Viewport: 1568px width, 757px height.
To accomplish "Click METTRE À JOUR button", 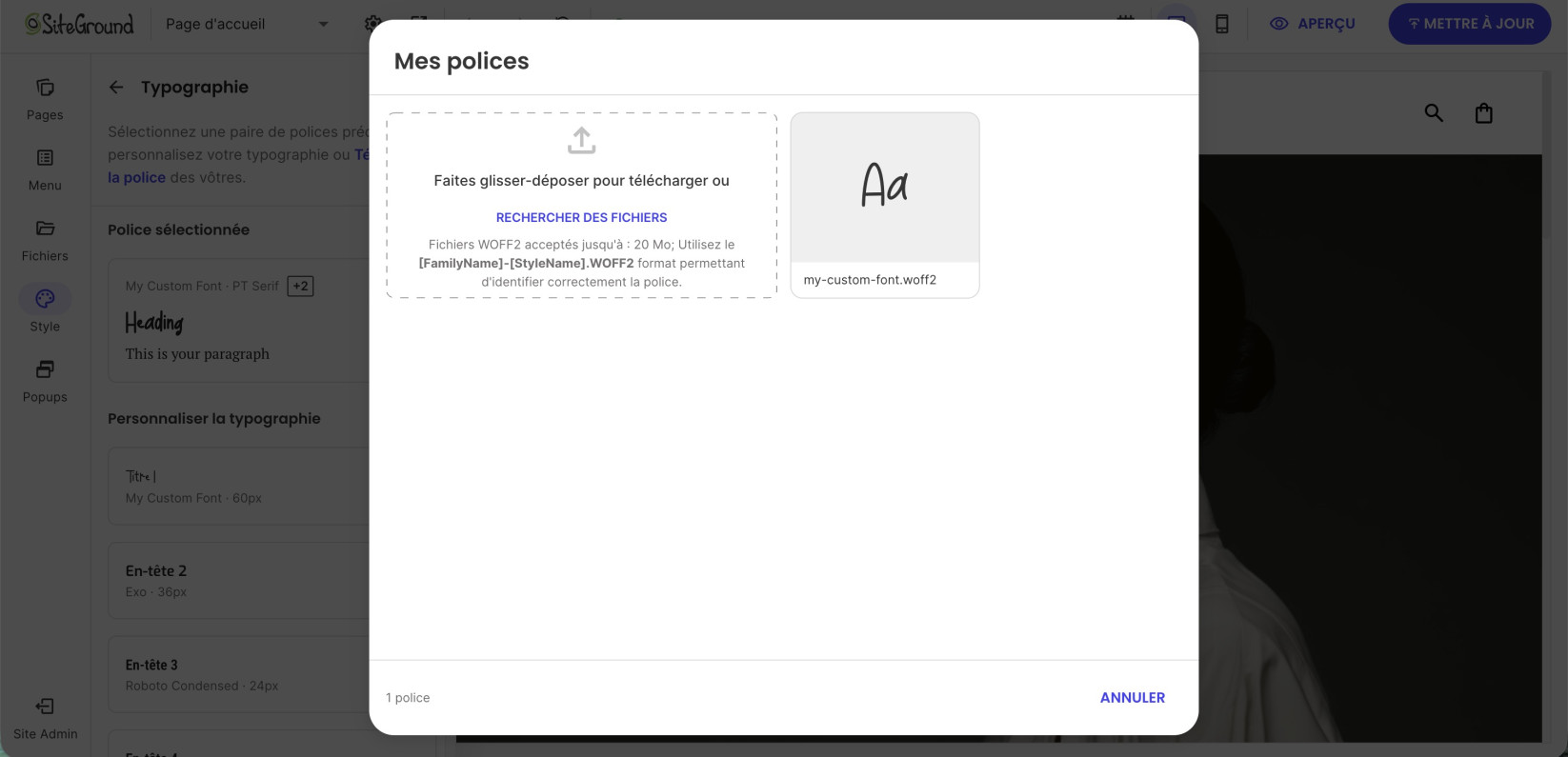I will click(1470, 24).
